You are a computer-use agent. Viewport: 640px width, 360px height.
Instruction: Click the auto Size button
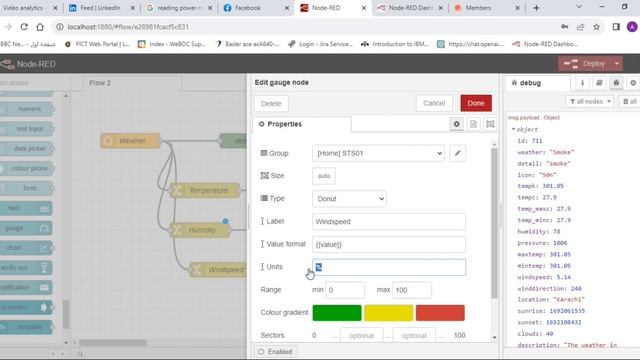point(324,176)
